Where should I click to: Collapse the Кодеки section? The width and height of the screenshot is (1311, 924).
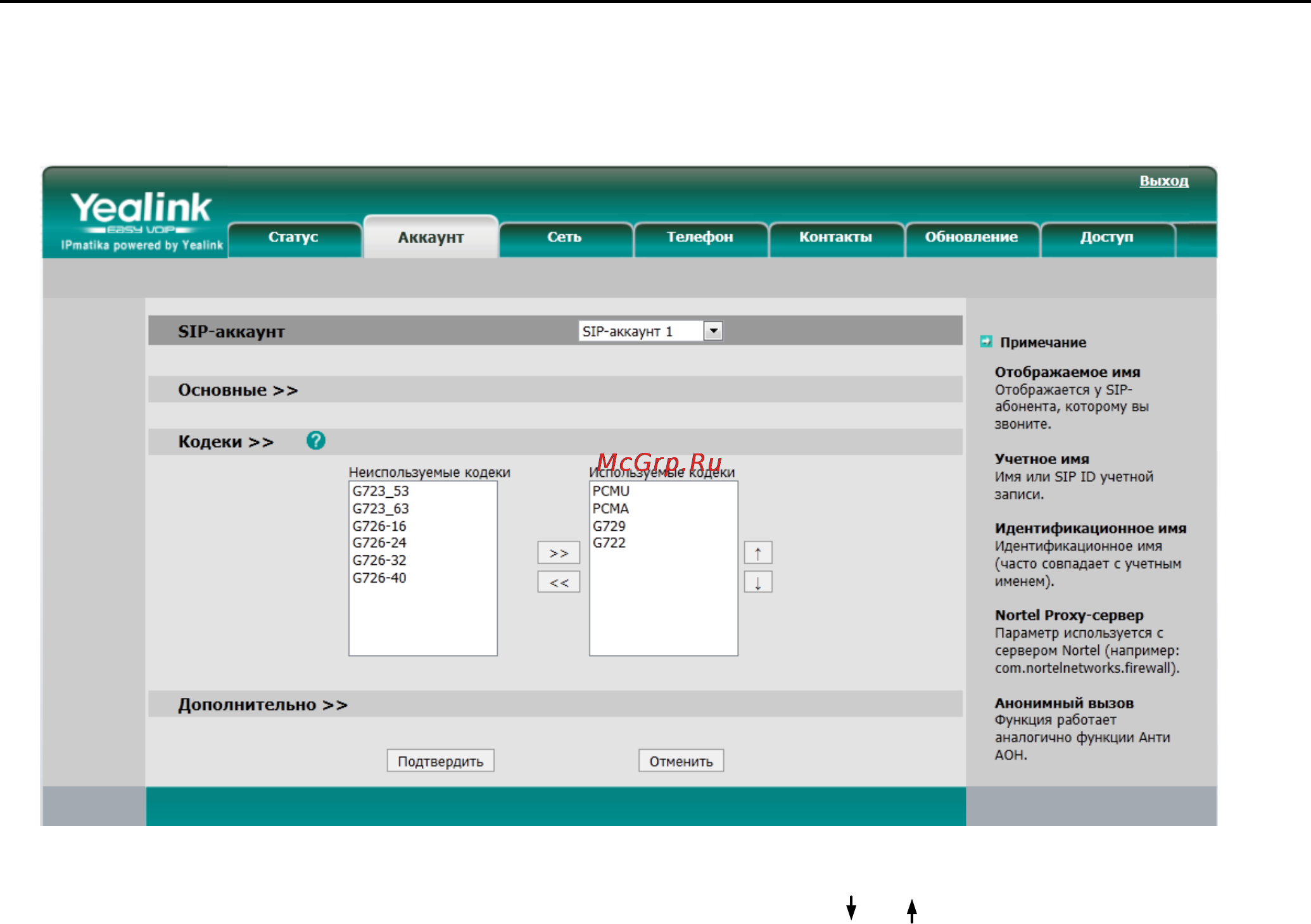[x=225, y=442]
